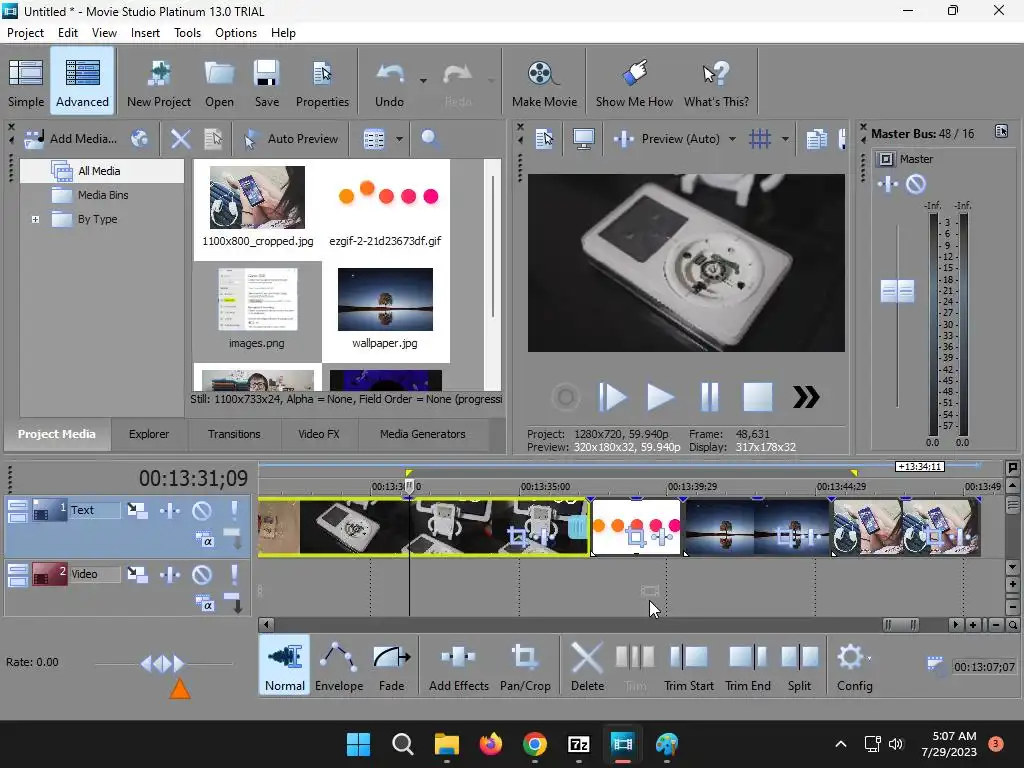Open media Views dropdown arrow
Screen dimensions: 1024x768
click(x=399, y=139)
